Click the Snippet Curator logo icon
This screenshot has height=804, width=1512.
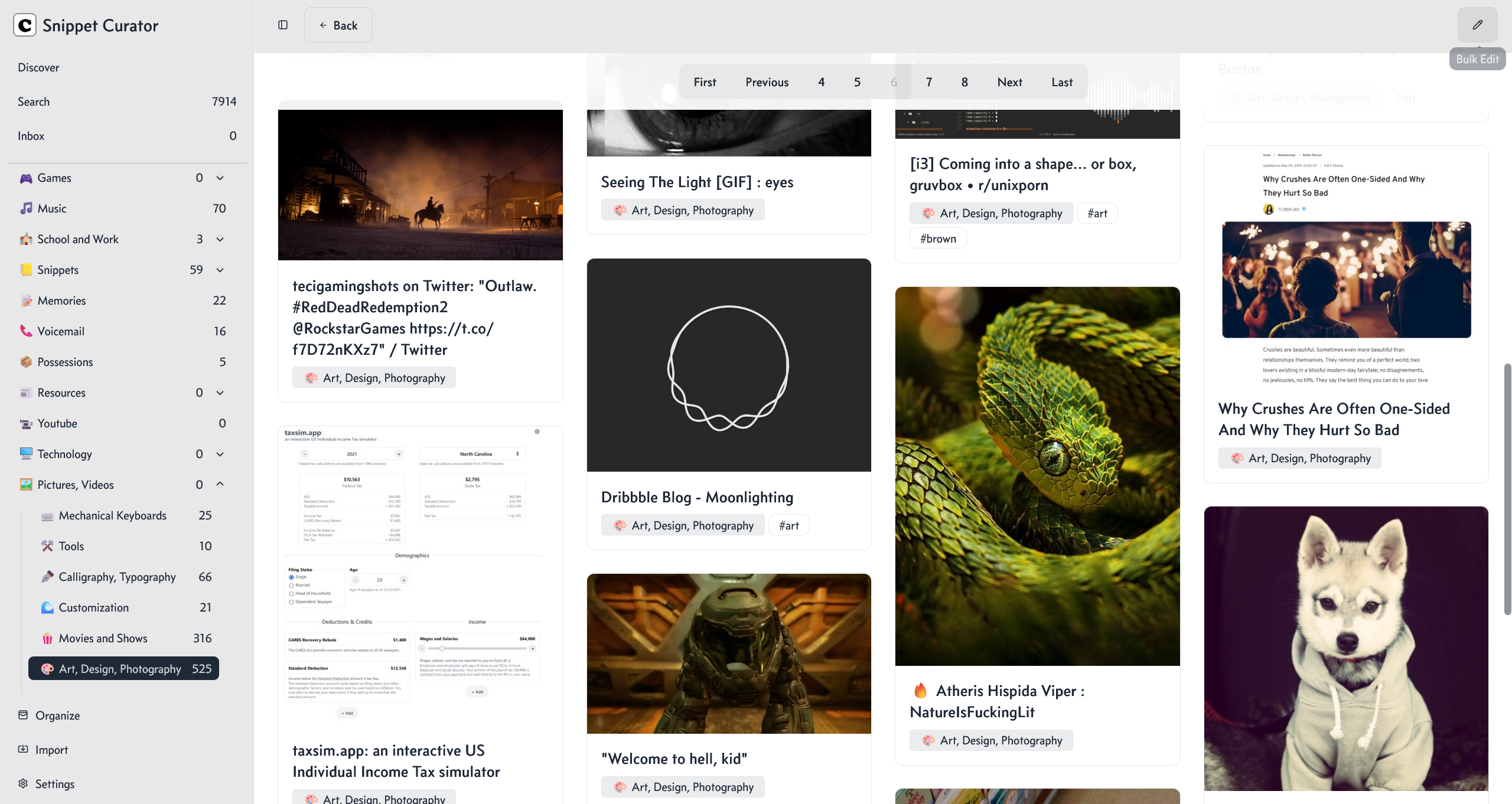(25, 25)
